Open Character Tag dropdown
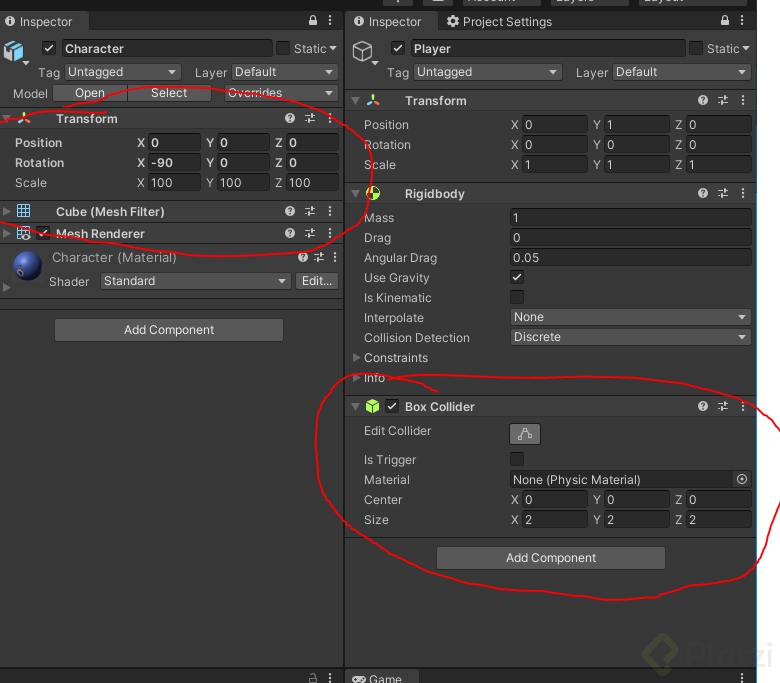This screenshot has width=780, height=683. (122, 72)
